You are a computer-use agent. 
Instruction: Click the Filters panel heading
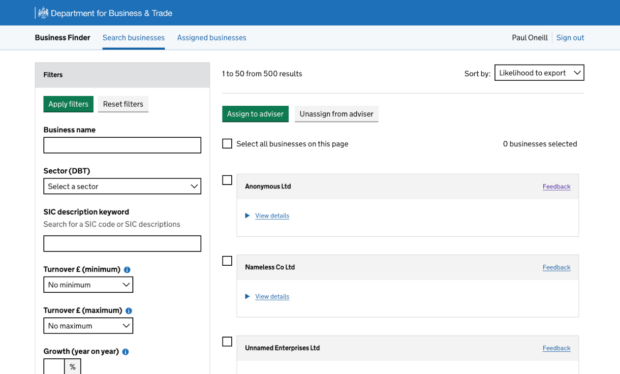click(53, 75)
